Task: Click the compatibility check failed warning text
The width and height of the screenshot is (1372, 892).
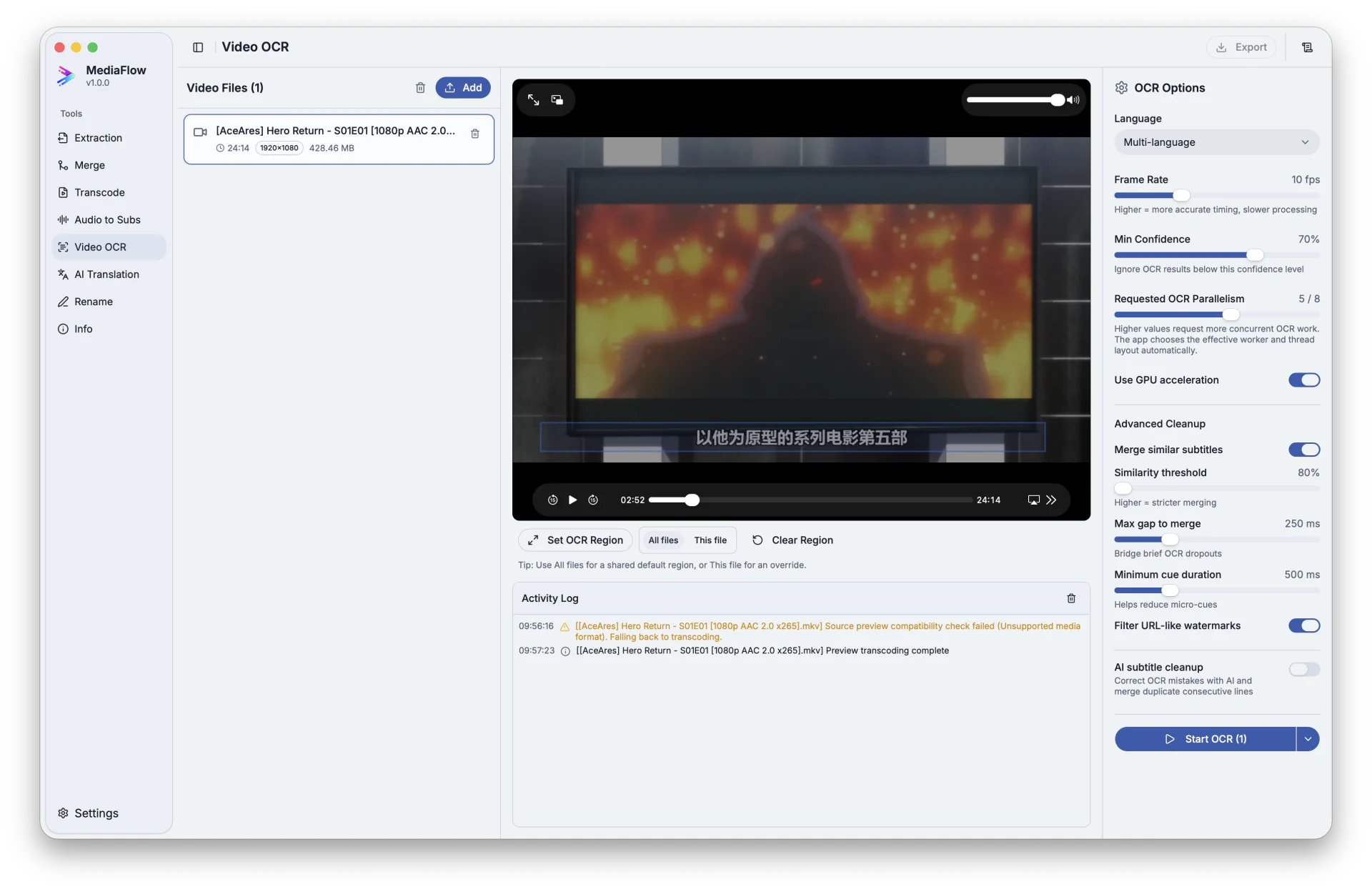Action: [x=827, y=632]
